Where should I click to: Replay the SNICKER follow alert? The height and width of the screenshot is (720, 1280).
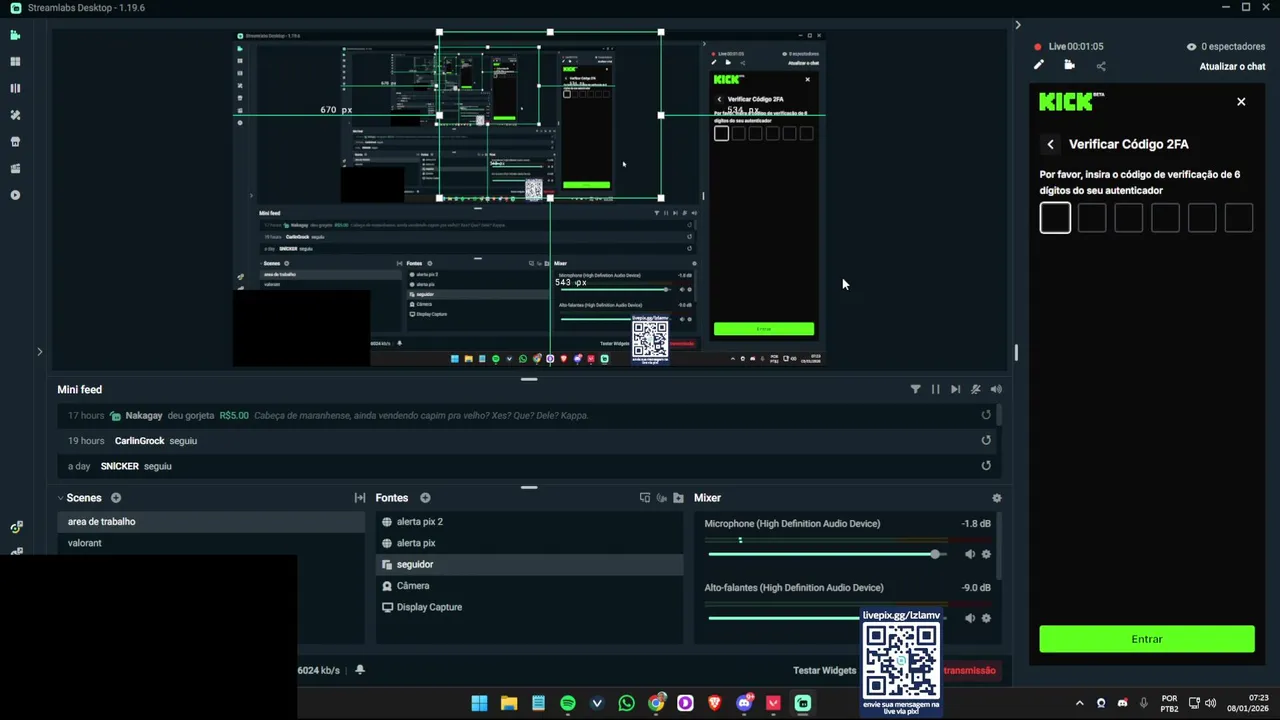(x=986, y=465)
